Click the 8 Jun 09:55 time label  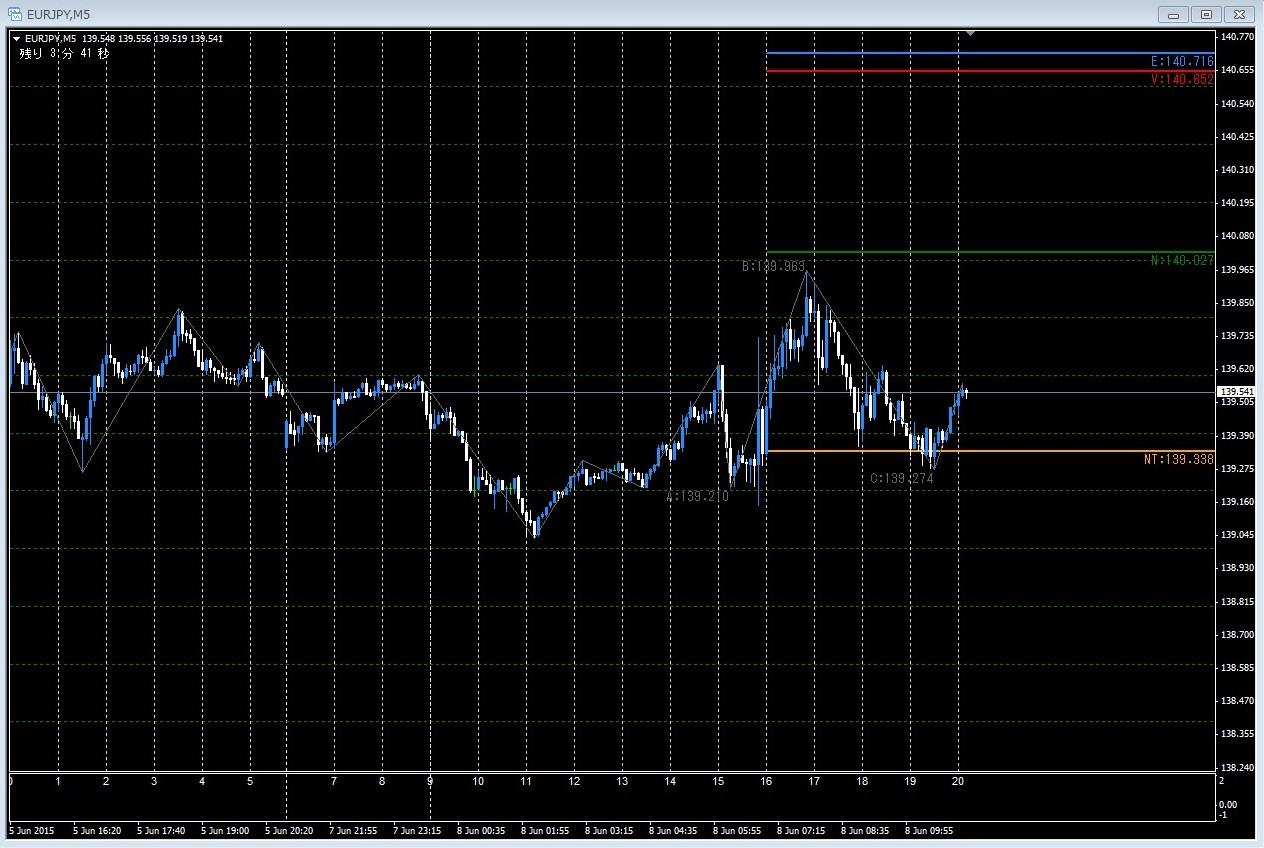(x=931, y=830)
